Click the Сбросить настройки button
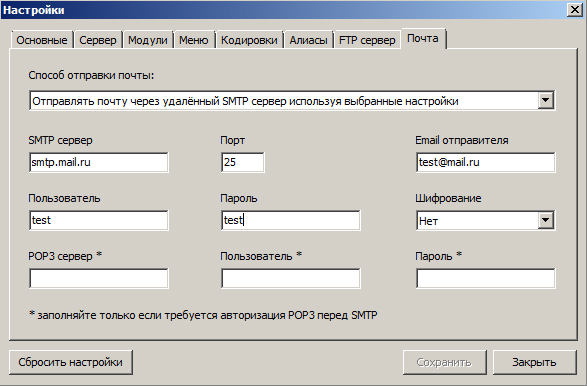 pos(71,362)
